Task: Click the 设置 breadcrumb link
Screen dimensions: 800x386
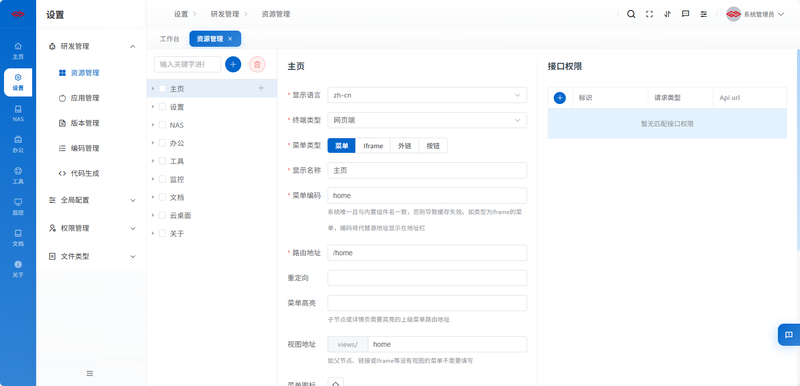Action: [x=181, y=14]
